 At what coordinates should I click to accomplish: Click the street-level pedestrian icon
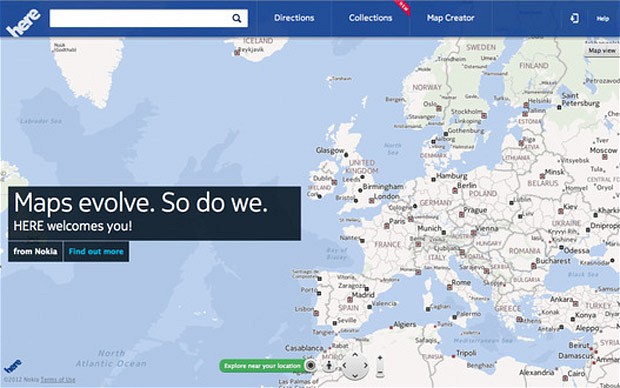pos(329,365)
